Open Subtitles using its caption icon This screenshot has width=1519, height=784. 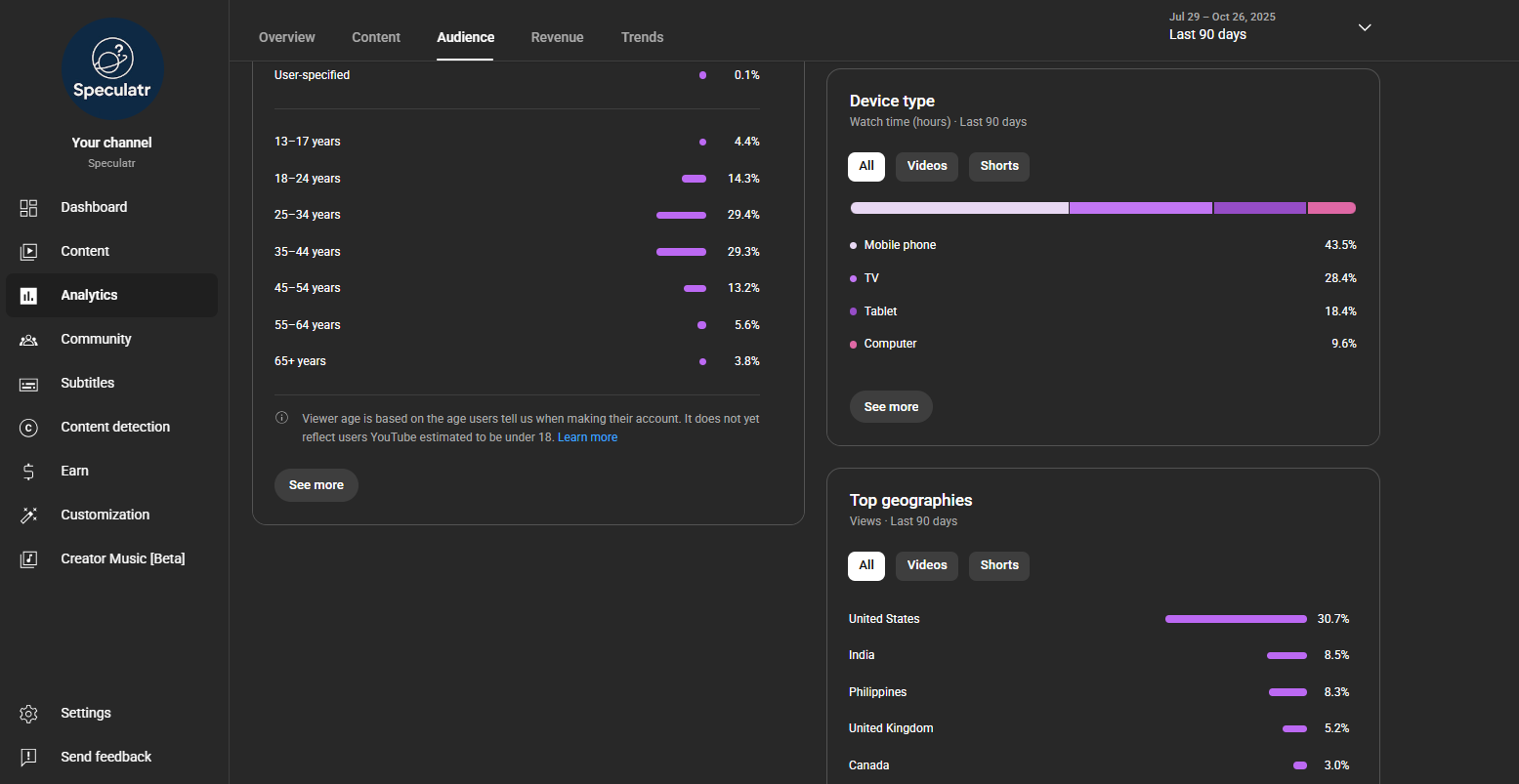[x=28, y=384]
